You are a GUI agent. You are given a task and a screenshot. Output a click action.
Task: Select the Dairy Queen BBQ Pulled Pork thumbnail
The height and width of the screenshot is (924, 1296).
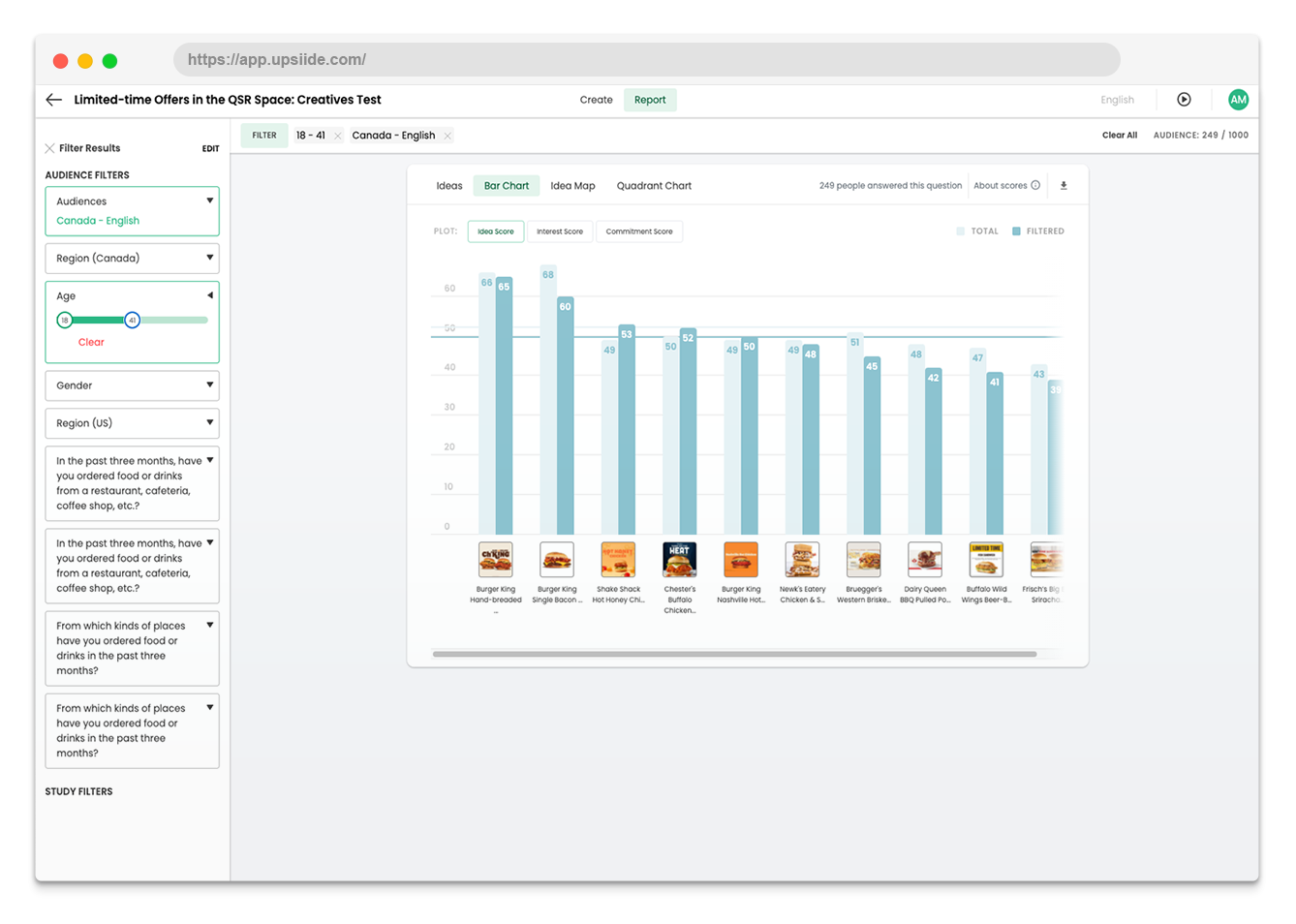click(925, 559)
